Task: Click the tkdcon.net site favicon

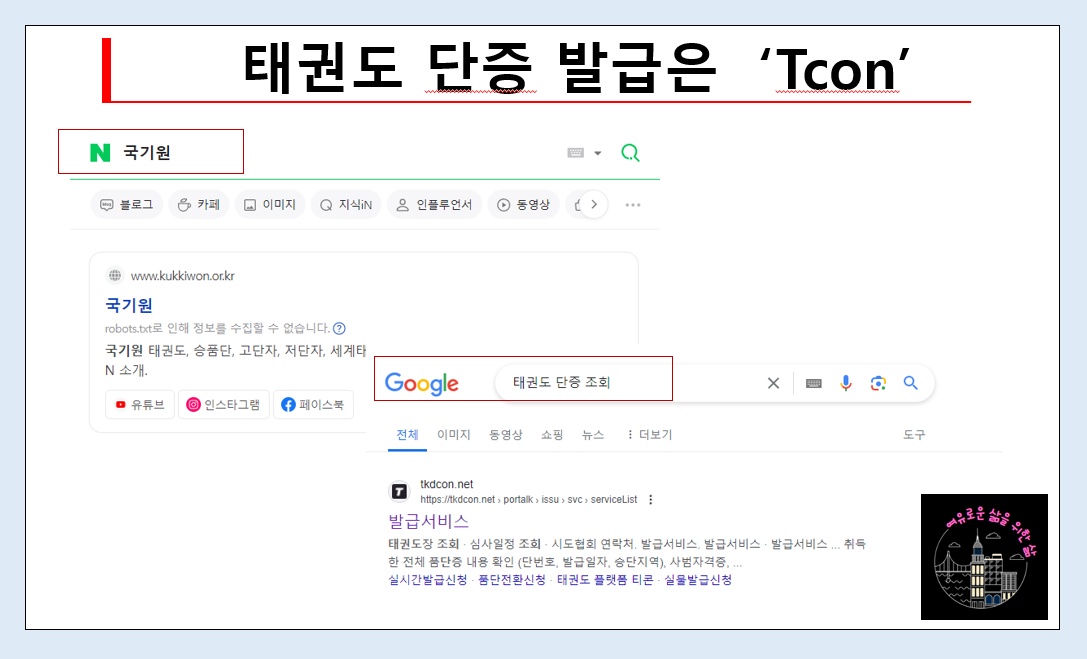Action: 399,490
